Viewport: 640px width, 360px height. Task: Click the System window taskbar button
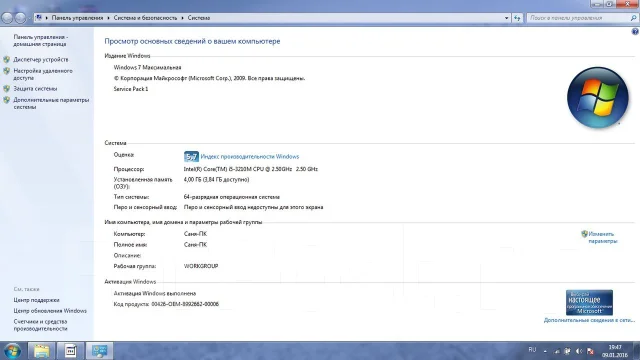click(x=99, y=351)
